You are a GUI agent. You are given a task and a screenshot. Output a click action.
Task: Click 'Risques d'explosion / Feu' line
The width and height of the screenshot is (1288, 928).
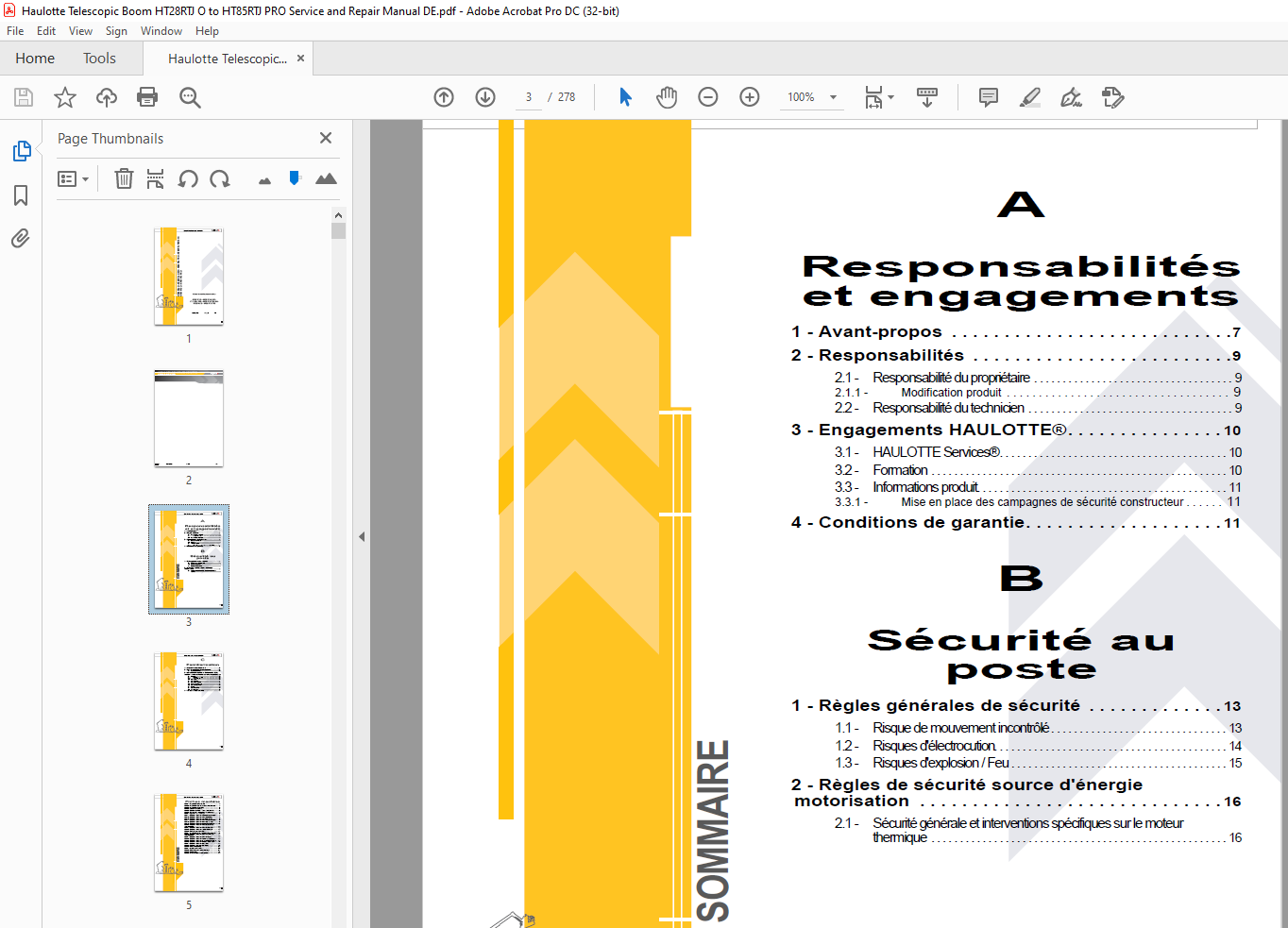[x=1038, y=763]
